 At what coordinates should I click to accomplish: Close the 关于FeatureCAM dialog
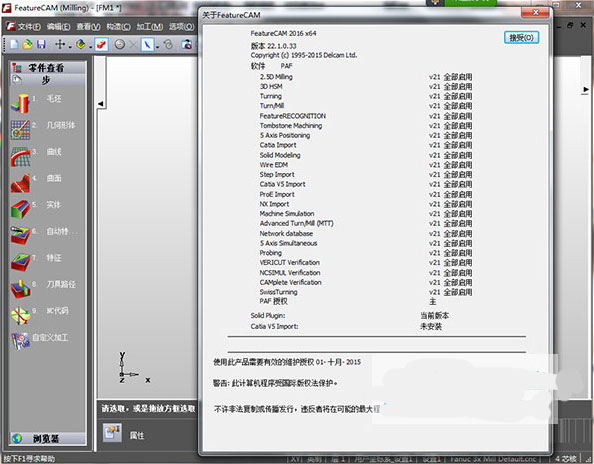pyautogui.click(x=535, y=12)
